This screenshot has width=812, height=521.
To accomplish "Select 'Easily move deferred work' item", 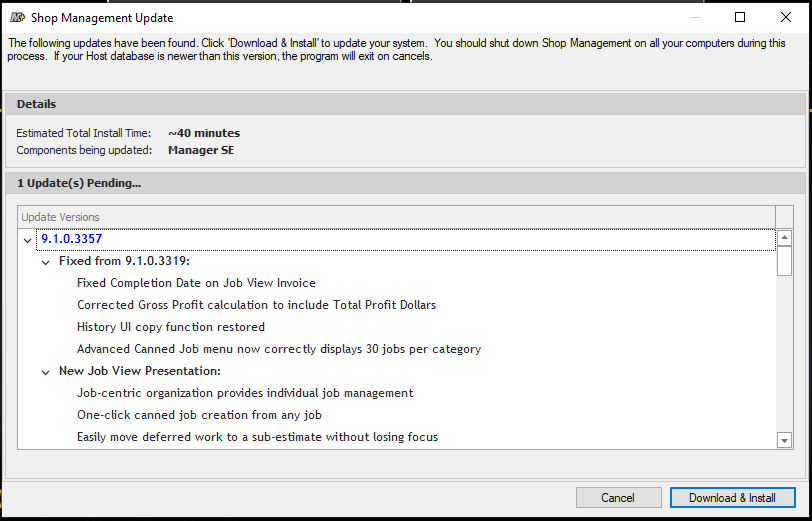I will click(257, 437).
